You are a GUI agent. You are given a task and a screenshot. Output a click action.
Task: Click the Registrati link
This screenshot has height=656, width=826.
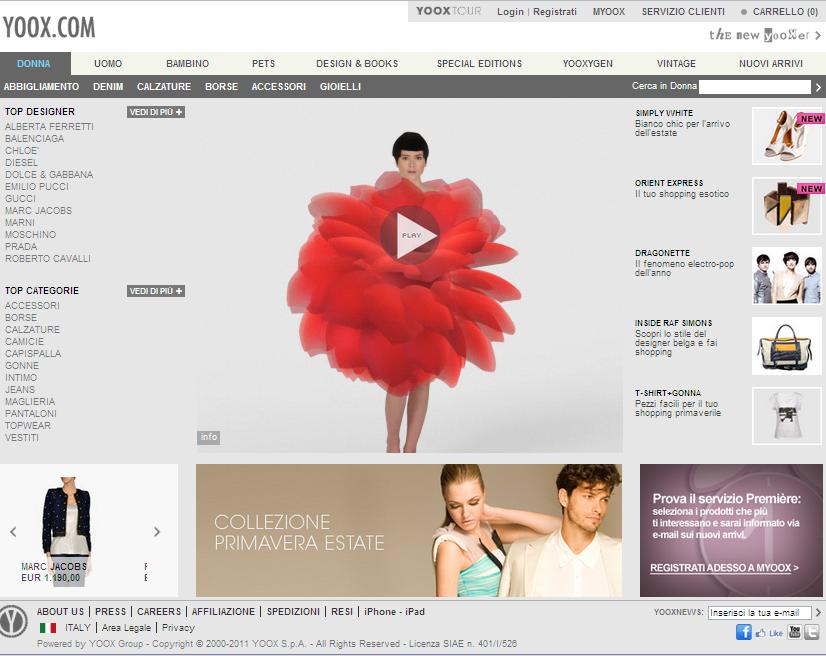pyautogui.click(x=555, y=12)
